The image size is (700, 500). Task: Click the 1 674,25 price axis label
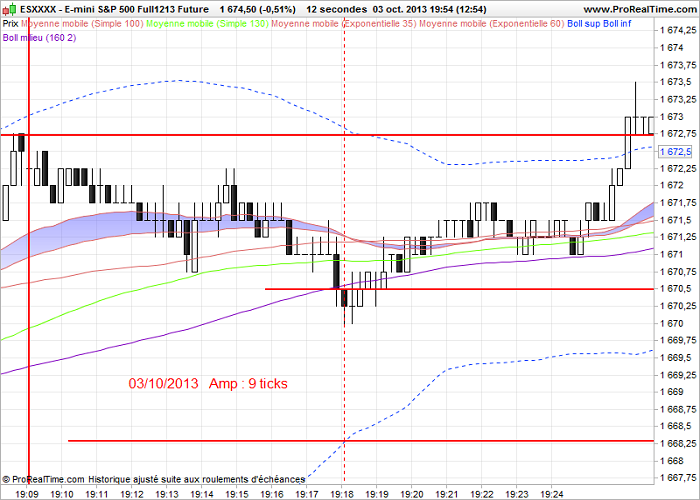coord(678,30)
